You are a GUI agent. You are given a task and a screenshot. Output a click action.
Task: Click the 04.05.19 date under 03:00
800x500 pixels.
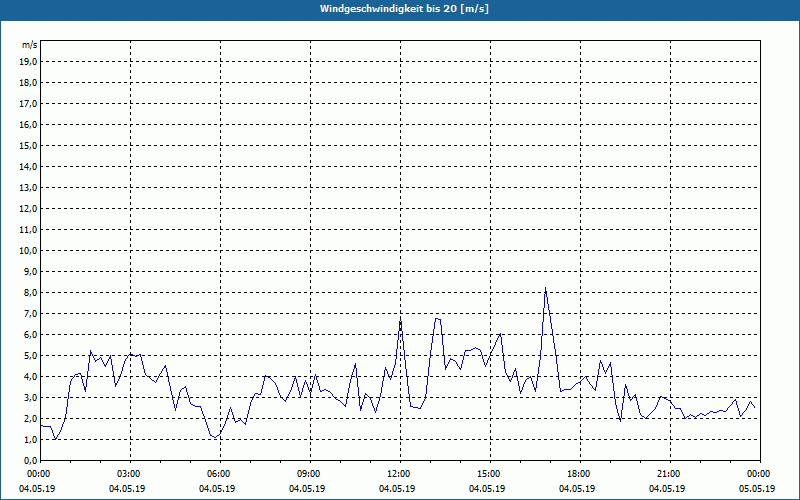click(x=127, y=489)
